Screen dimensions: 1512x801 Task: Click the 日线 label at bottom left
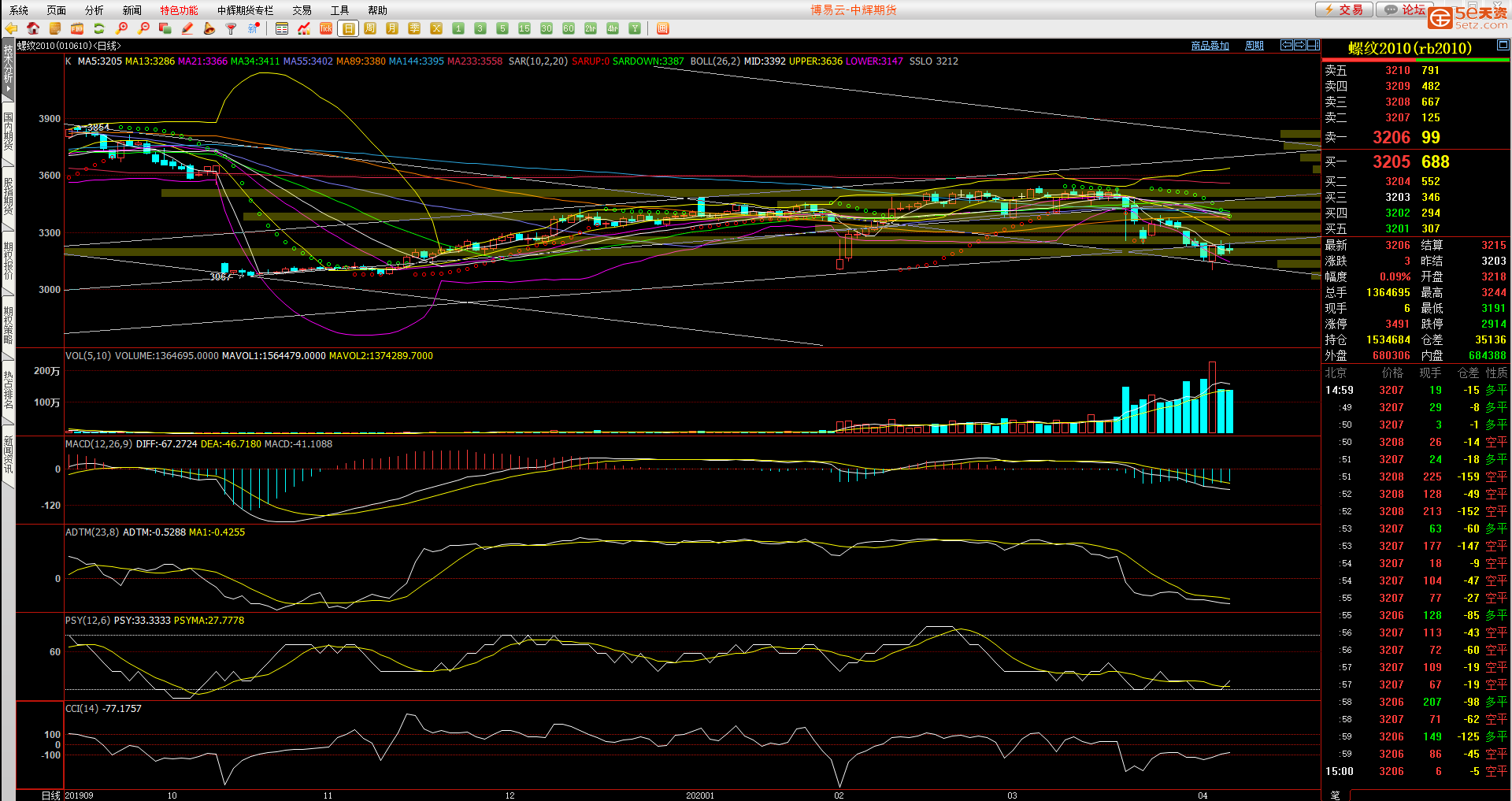[50, 795]
